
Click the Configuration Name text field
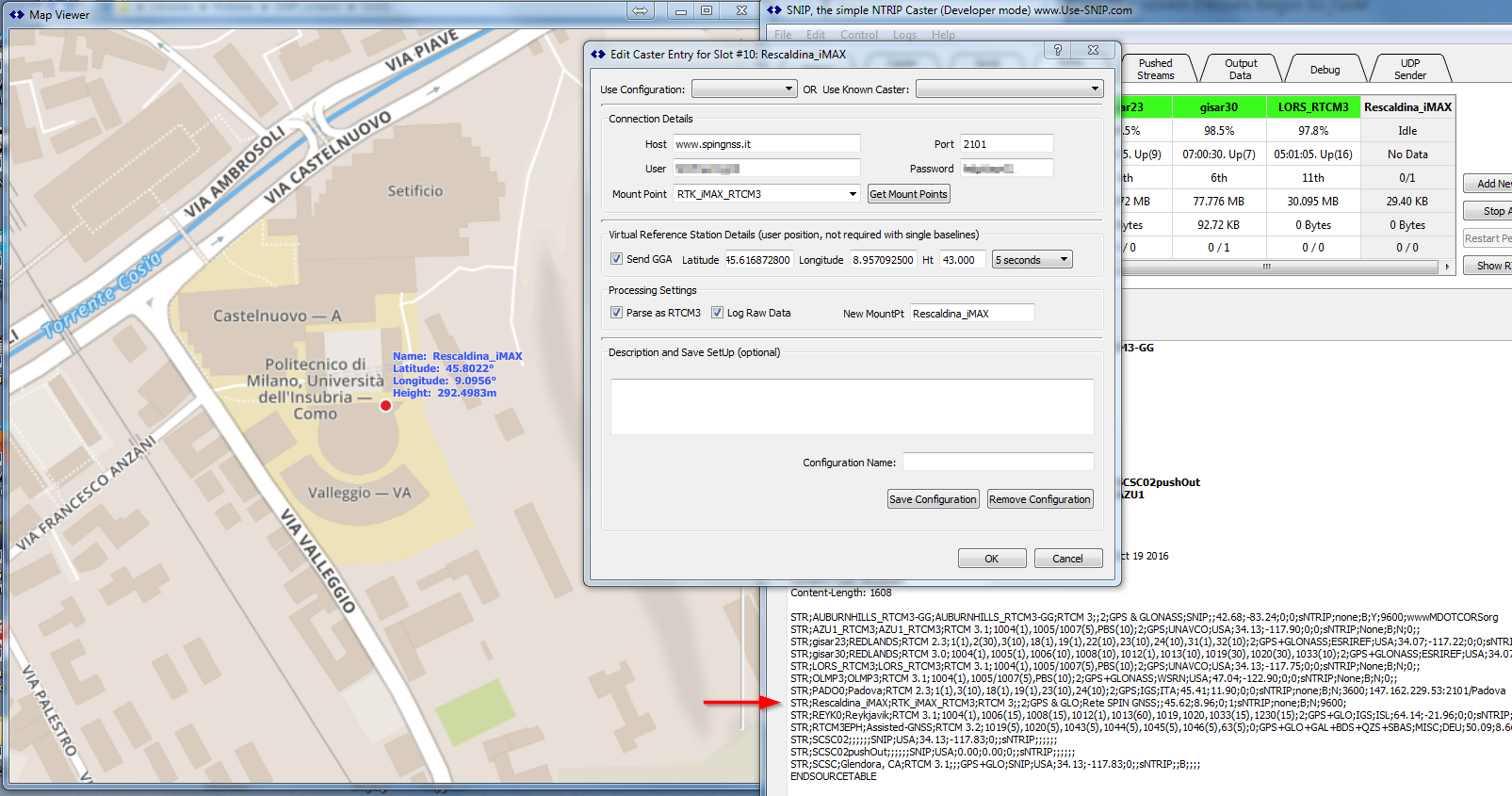[x=998, y=463]
